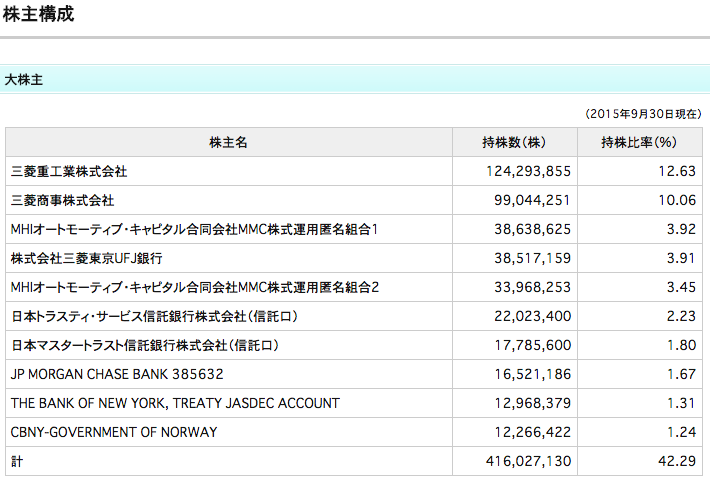
Task: Select shareholder 株式会社三菱東京UFJ銀行
Action: pos(86,258)
